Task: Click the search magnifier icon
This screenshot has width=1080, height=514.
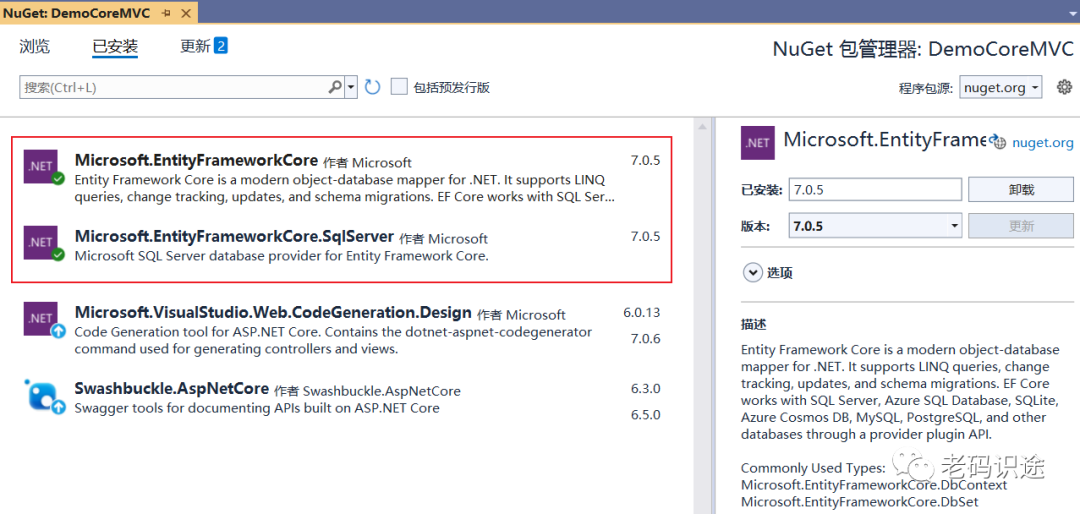Action: [x=335, y=87]
